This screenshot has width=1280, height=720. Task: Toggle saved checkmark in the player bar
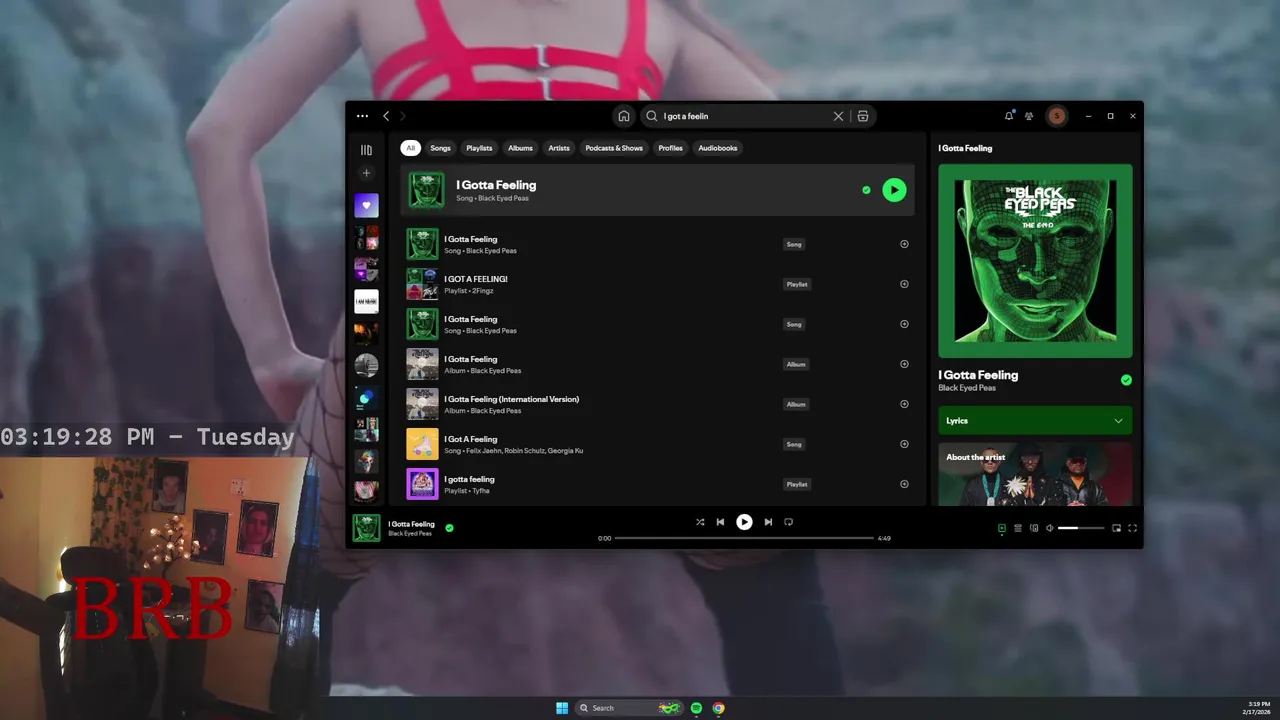click(449, 528)
